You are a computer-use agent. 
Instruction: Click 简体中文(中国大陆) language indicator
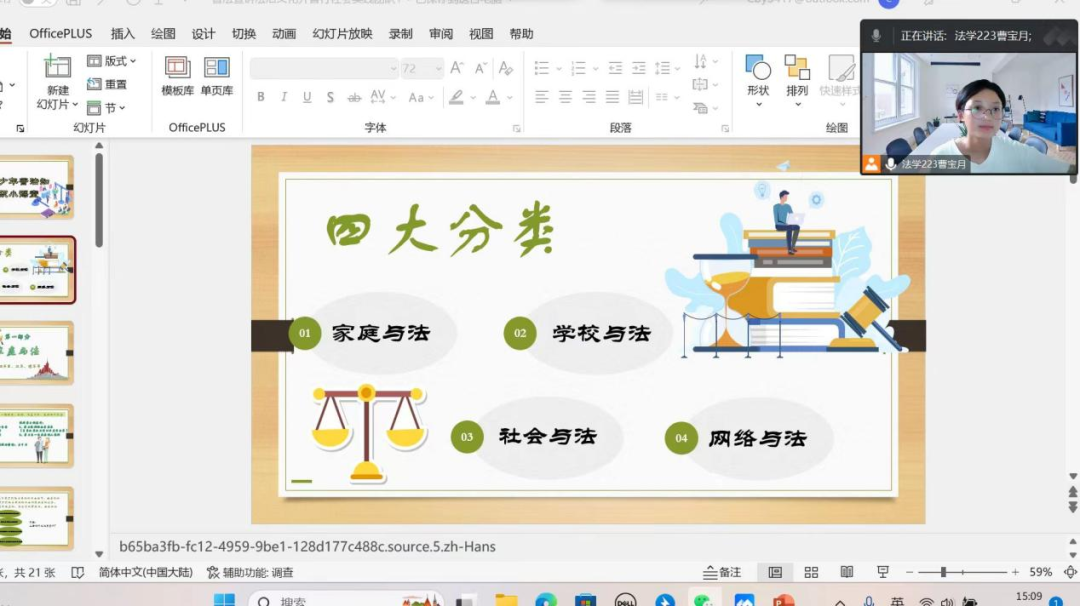coord(146,572)
